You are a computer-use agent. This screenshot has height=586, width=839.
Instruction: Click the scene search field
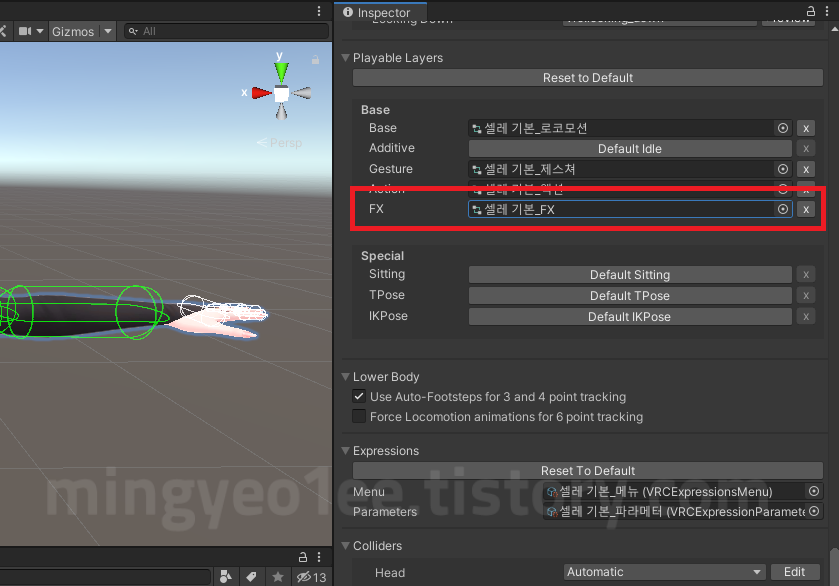pos(226,31)
